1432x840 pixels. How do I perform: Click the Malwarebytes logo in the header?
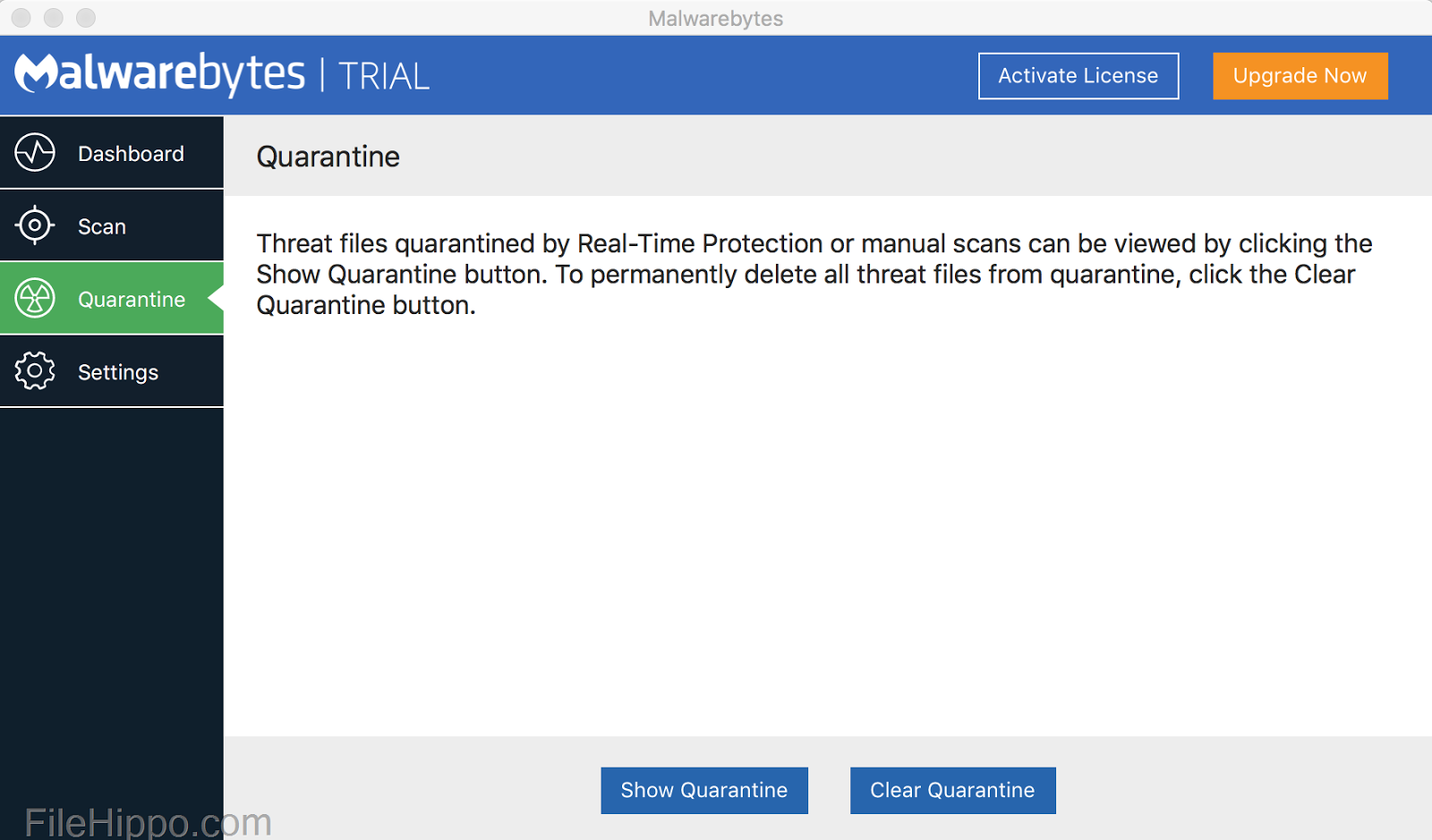pyautogui.click(x=159, y=74)
